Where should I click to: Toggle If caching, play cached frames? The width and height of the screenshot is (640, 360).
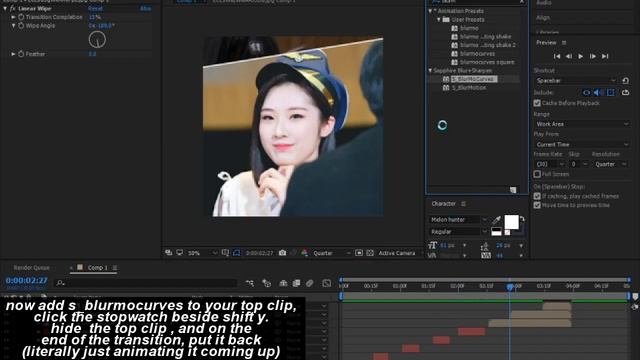click(x=537, y=196)
